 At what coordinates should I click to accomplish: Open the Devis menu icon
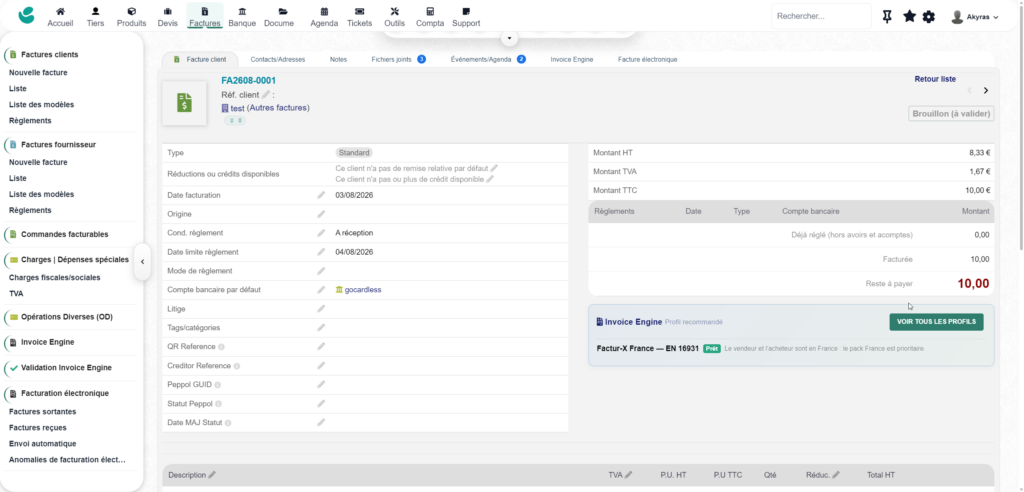167,11
